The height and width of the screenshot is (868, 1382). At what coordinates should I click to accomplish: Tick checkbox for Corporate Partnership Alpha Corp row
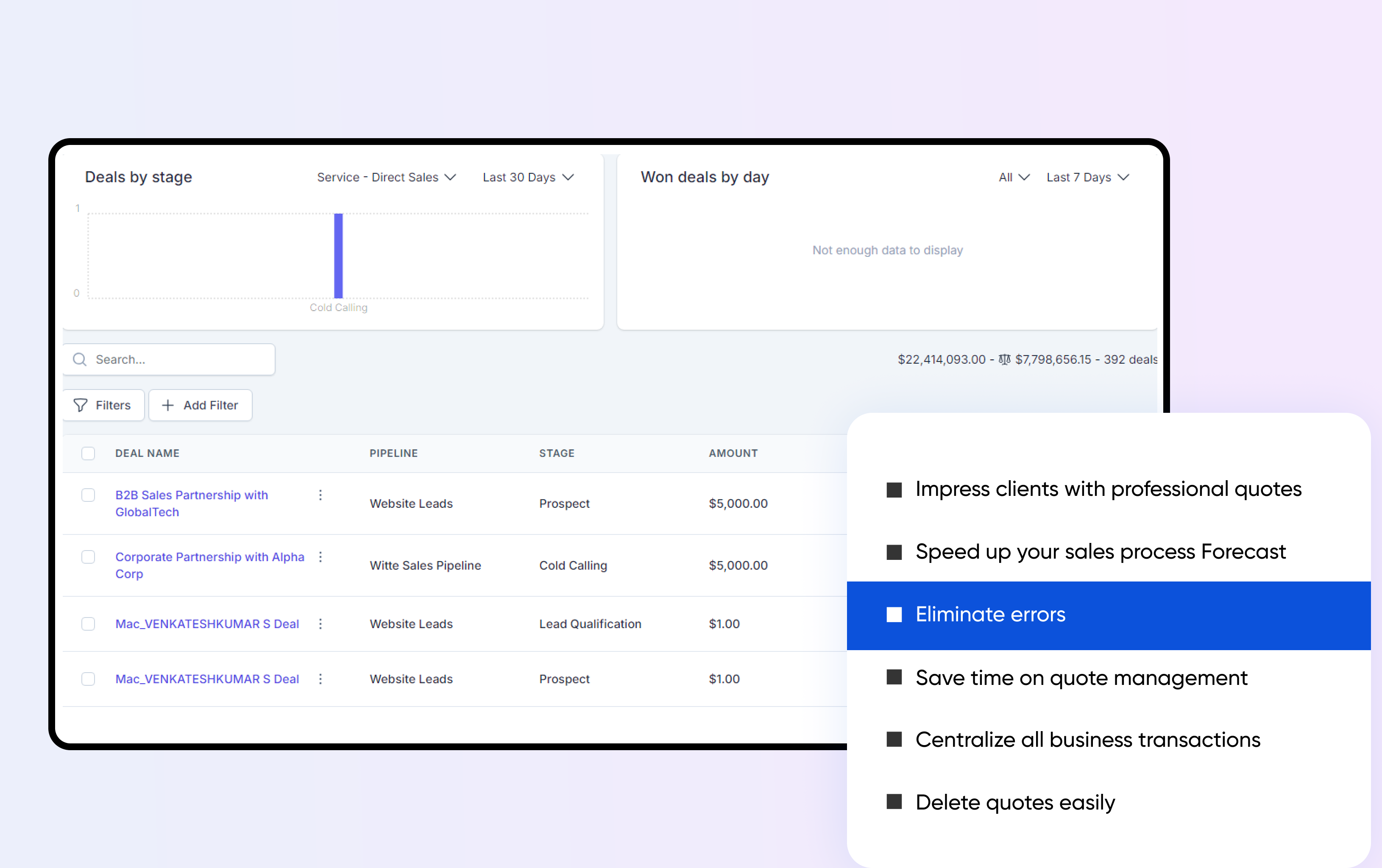[88, 557]
